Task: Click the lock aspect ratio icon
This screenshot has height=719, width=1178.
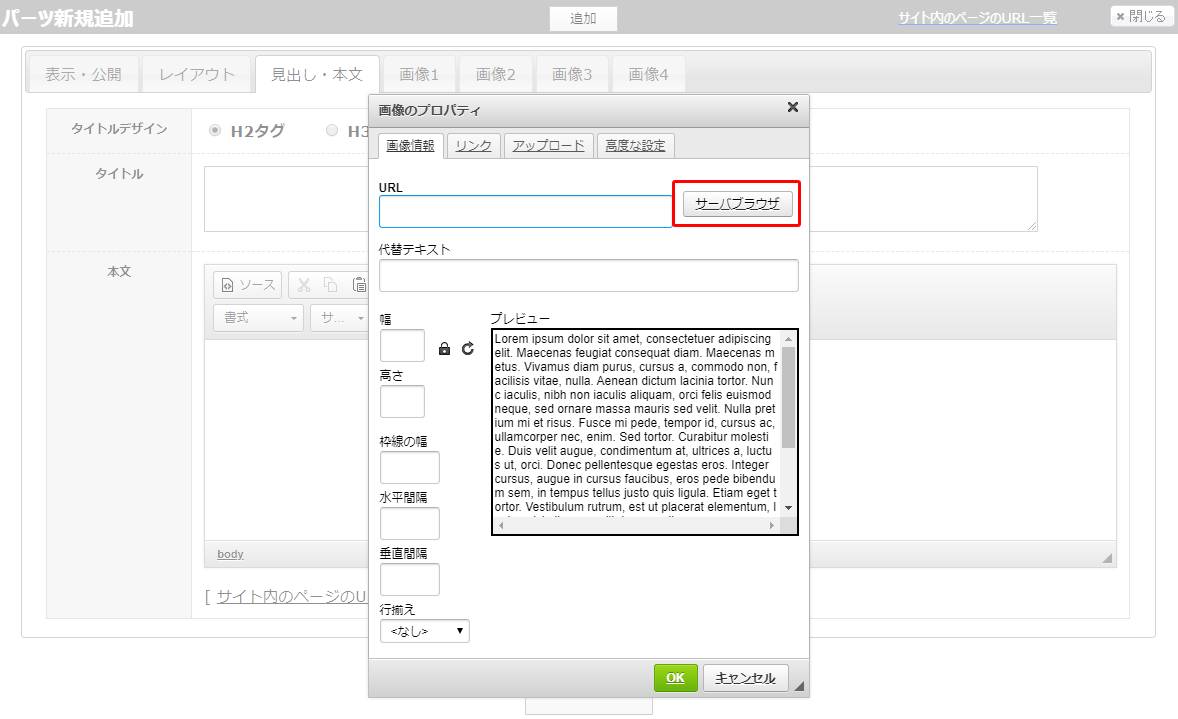Action: pos(445,349)
